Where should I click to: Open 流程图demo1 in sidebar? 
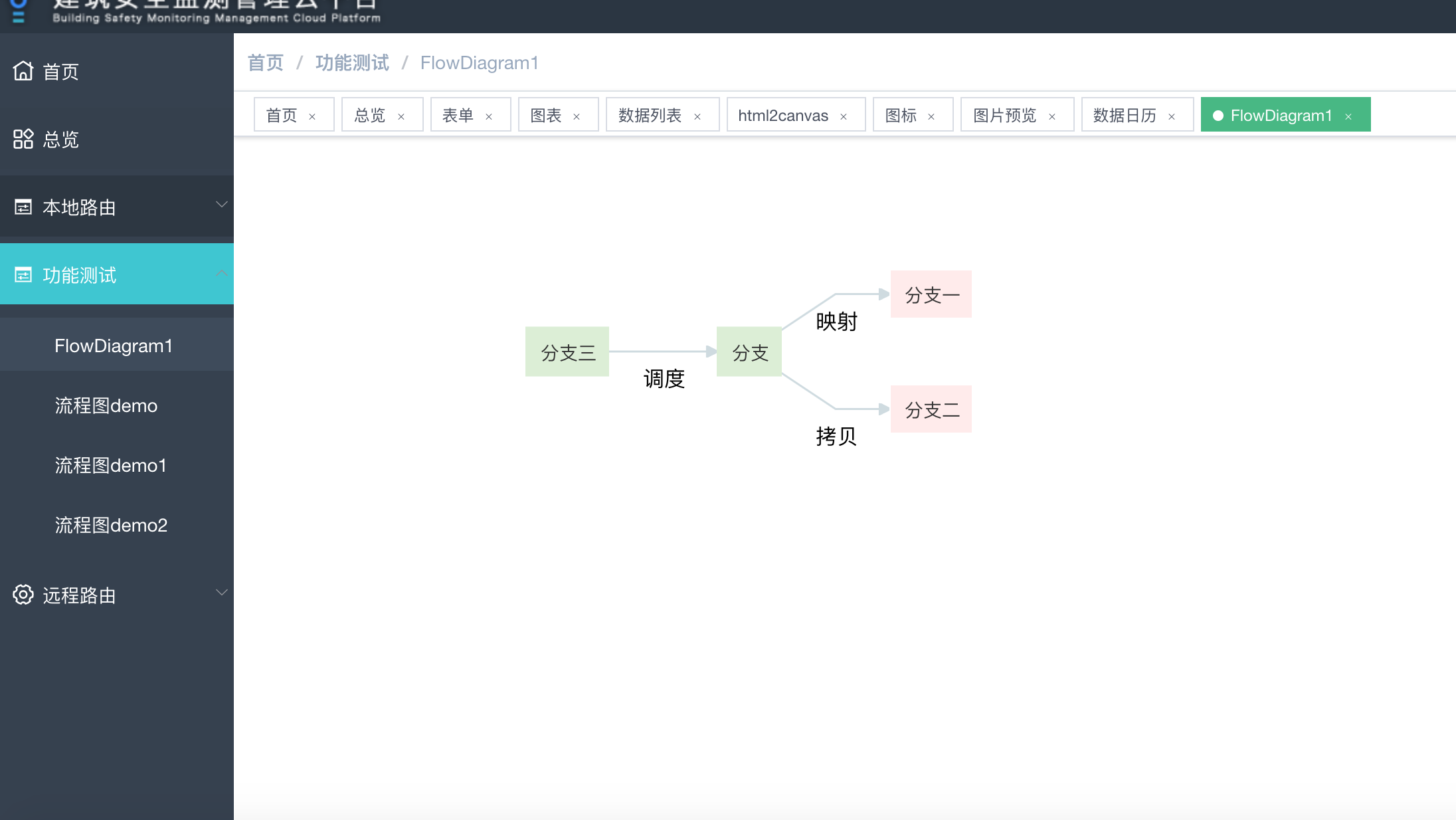tap(110, 465)
